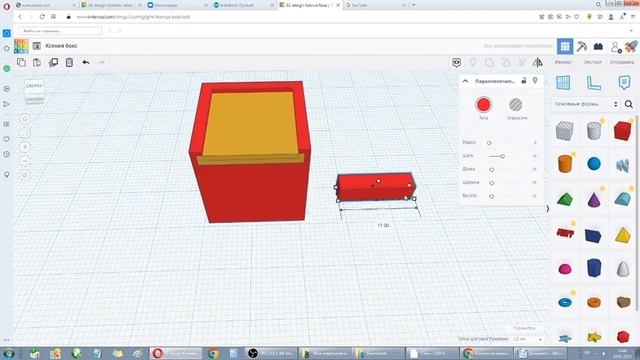Switch to the YouTube browser tab

point(376,5)
